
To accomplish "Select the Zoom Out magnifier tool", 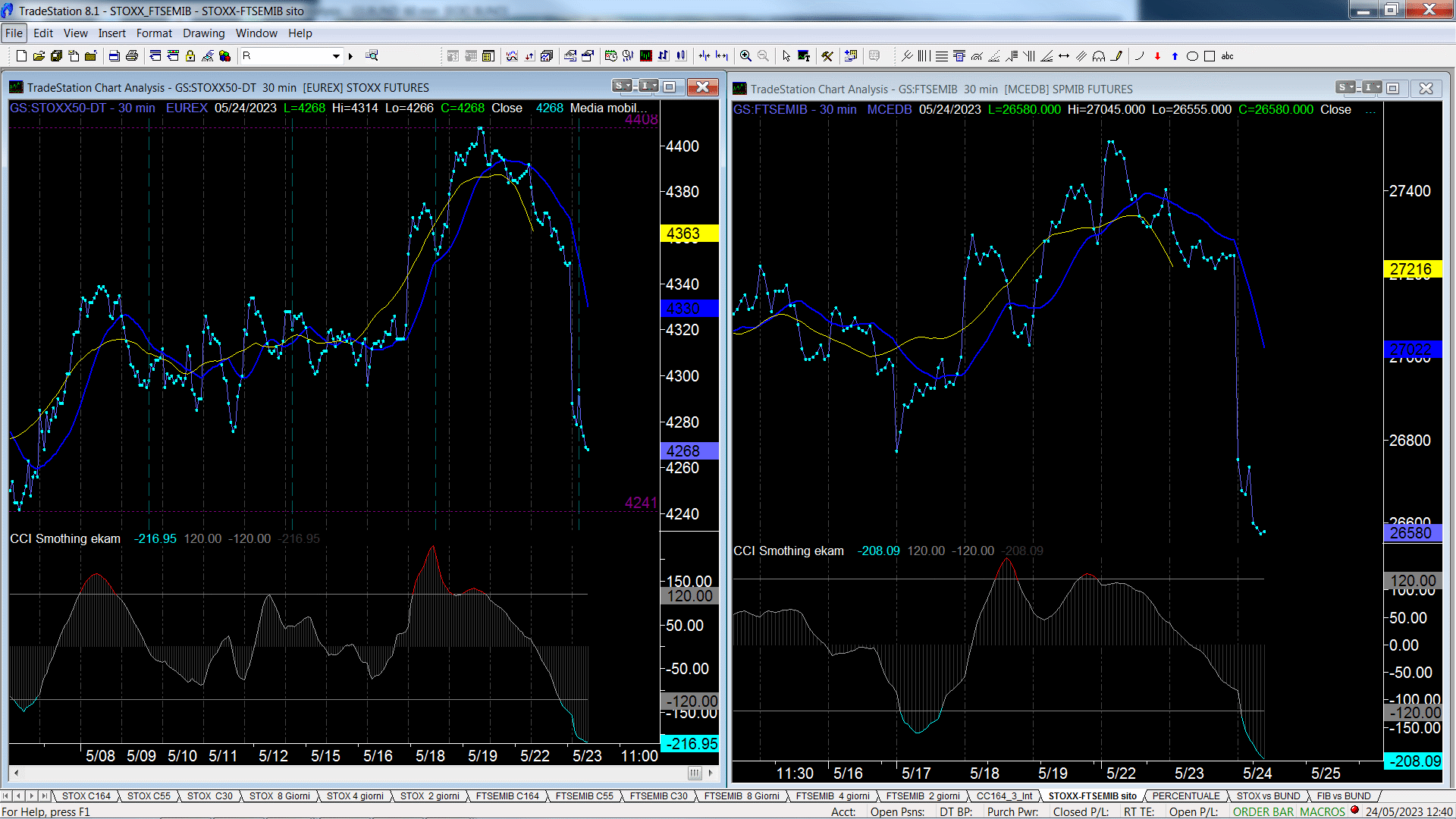I will pyautogui.click(x=763, y=55).
